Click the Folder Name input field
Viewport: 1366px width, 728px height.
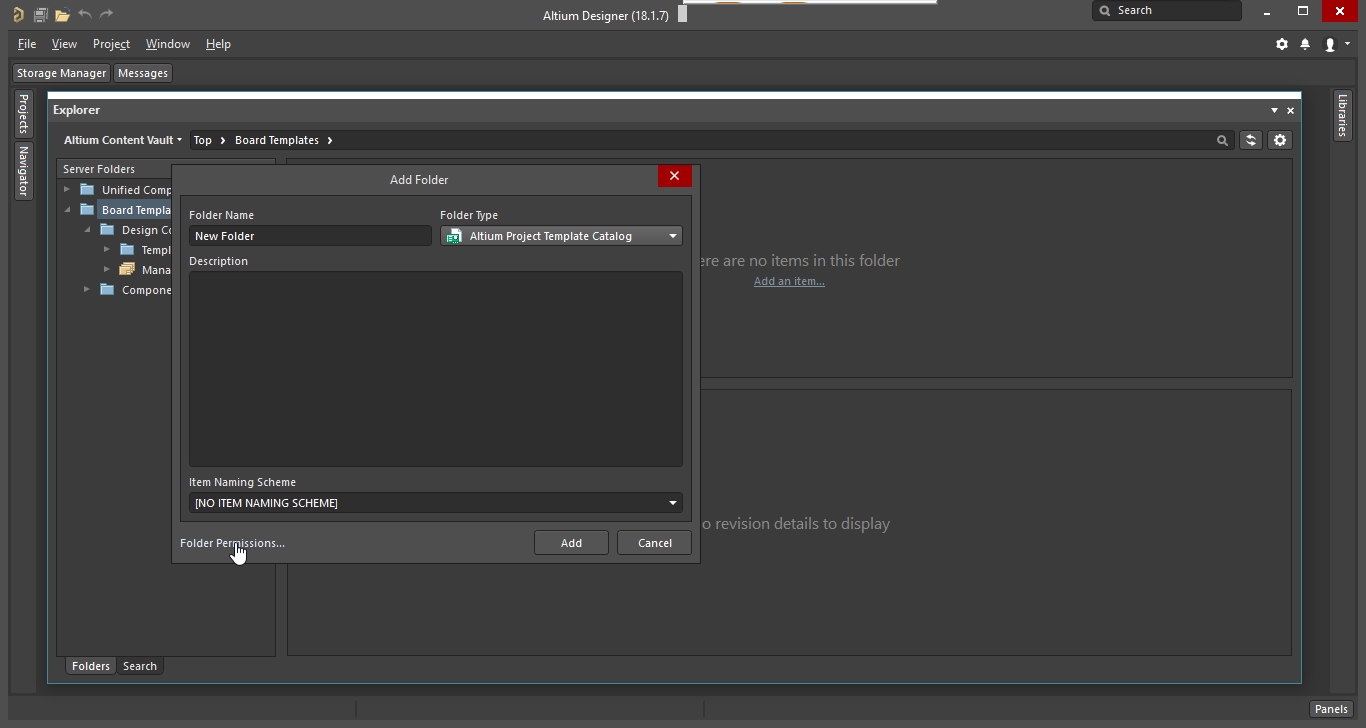(310, 236)
